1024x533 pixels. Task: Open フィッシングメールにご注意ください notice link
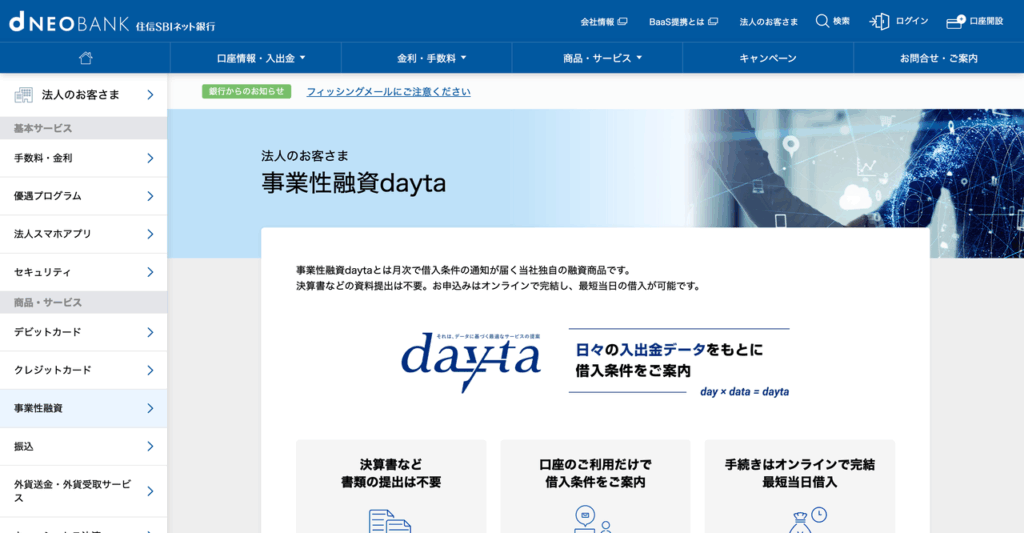pyautogui.click(x=389, y=91)
